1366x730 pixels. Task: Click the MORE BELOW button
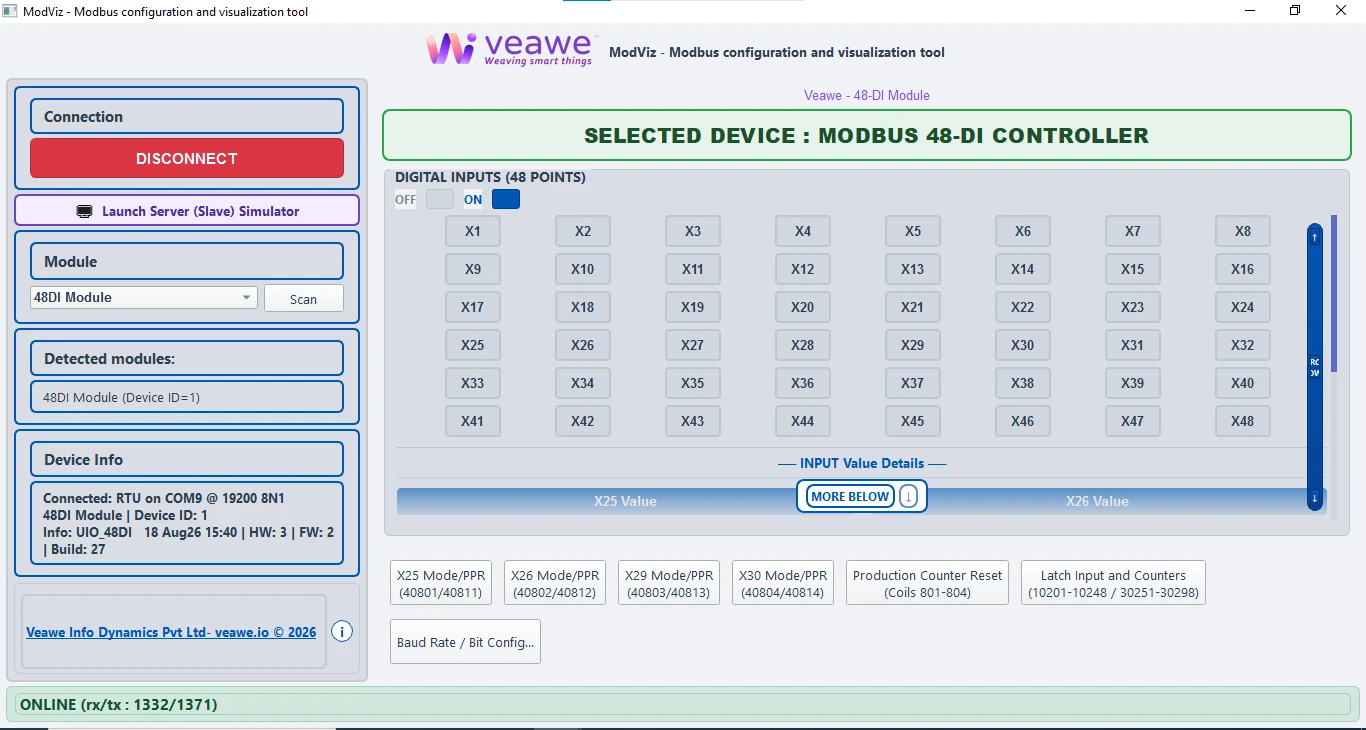click(850, 496)
